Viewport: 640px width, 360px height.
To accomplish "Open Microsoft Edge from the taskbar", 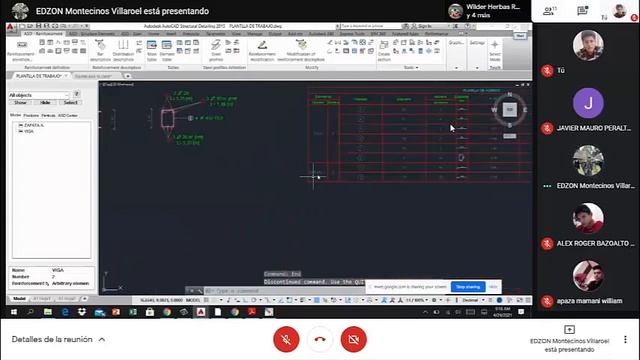I will (65, 312).
